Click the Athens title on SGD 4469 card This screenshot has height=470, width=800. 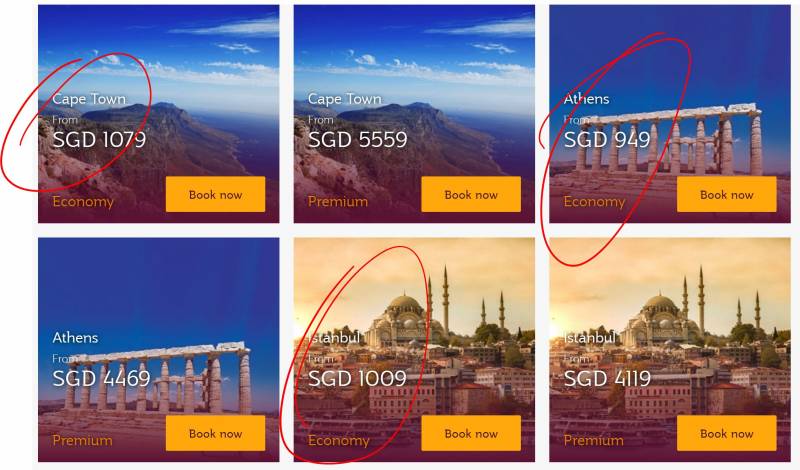(x=75, y=337)
